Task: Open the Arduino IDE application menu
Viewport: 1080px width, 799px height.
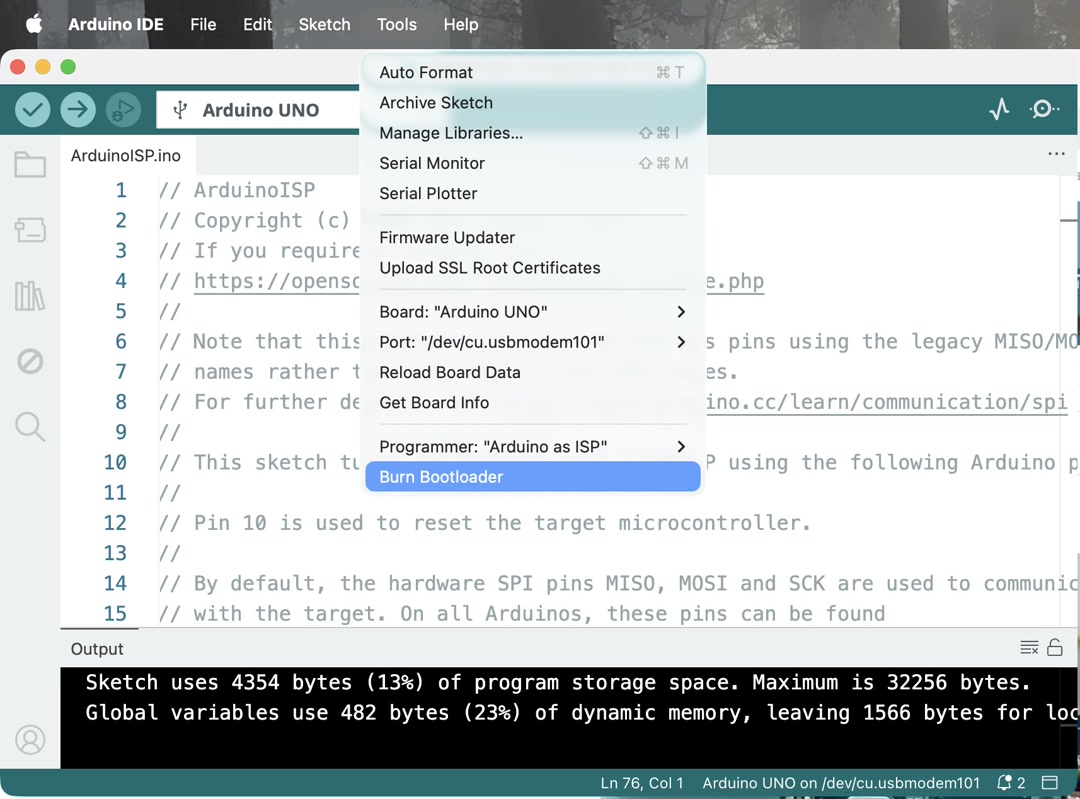Action: [116, 25]
